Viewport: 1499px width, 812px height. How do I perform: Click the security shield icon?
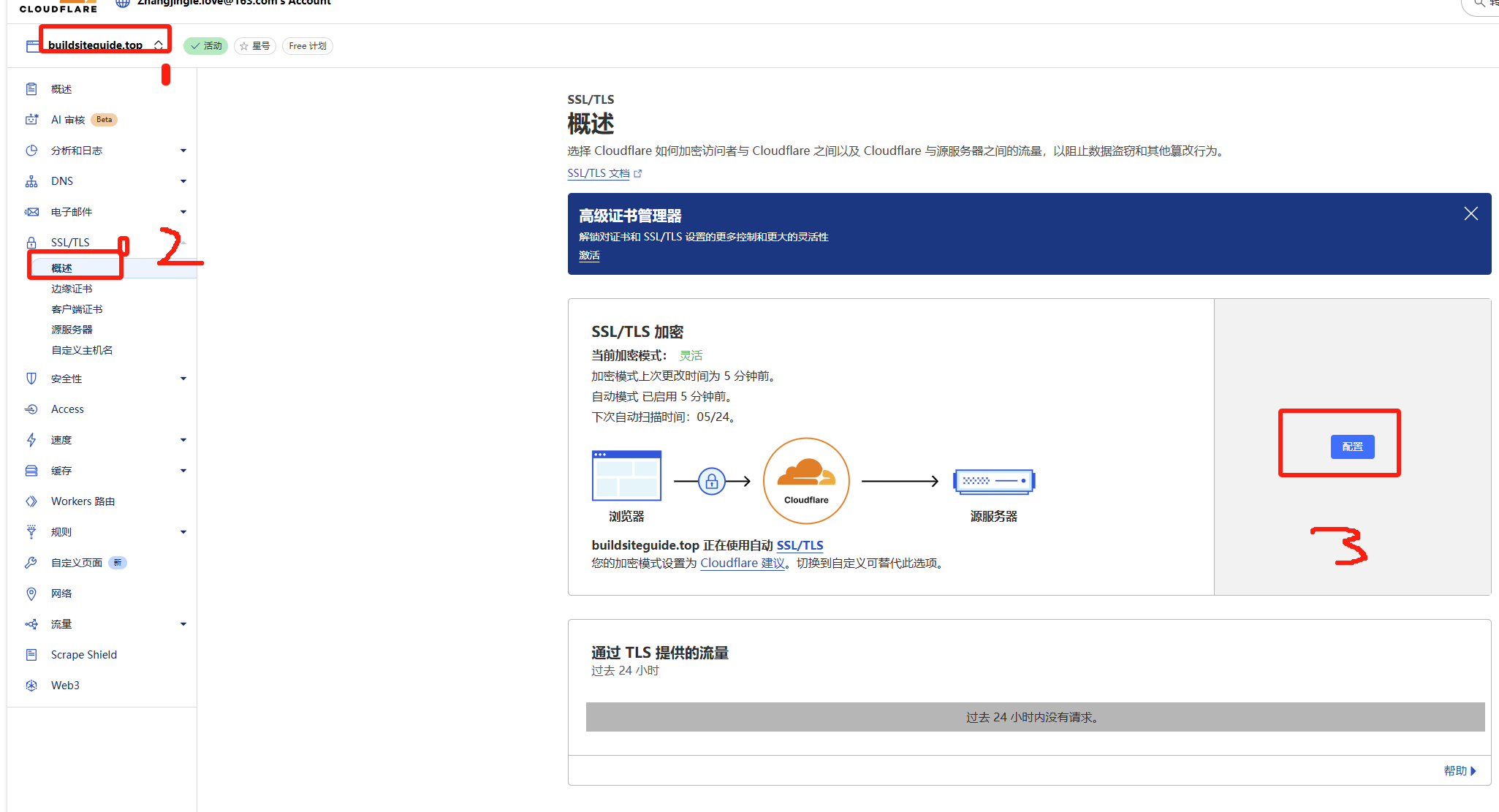coord(31,379)
